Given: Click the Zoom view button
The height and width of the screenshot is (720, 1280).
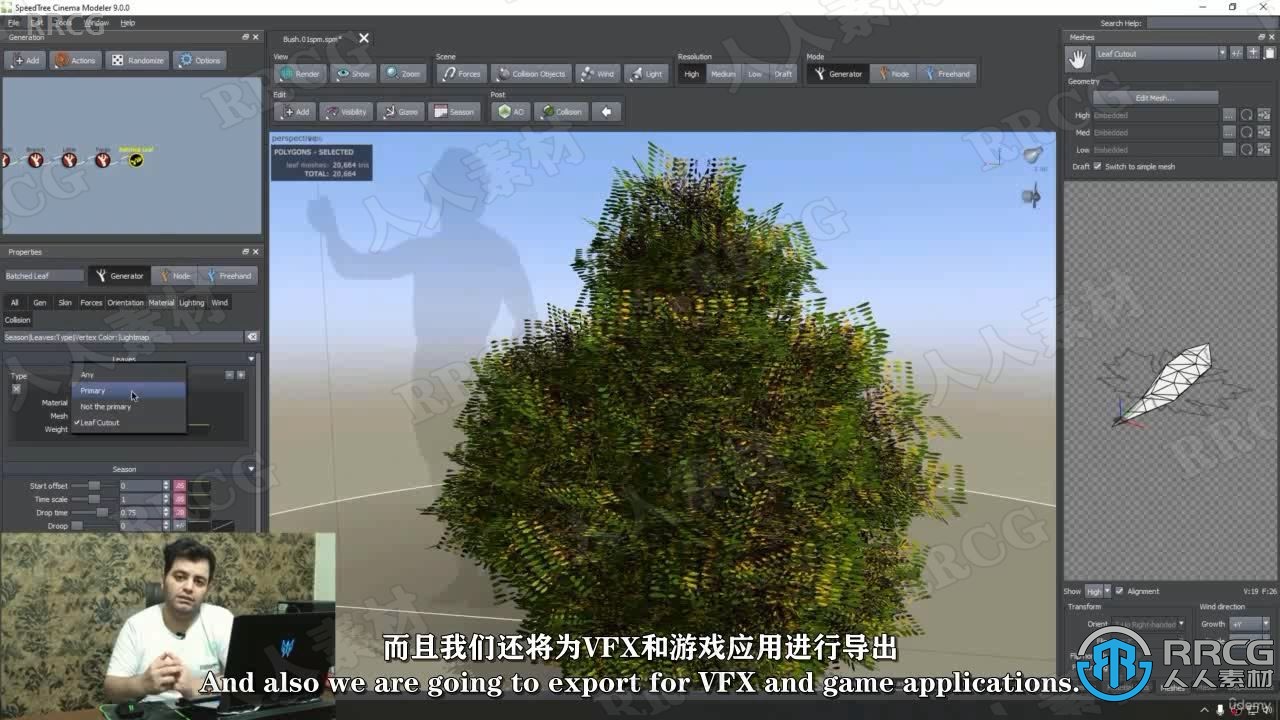Looking at the screenshot, I should (x=403, y=74).
